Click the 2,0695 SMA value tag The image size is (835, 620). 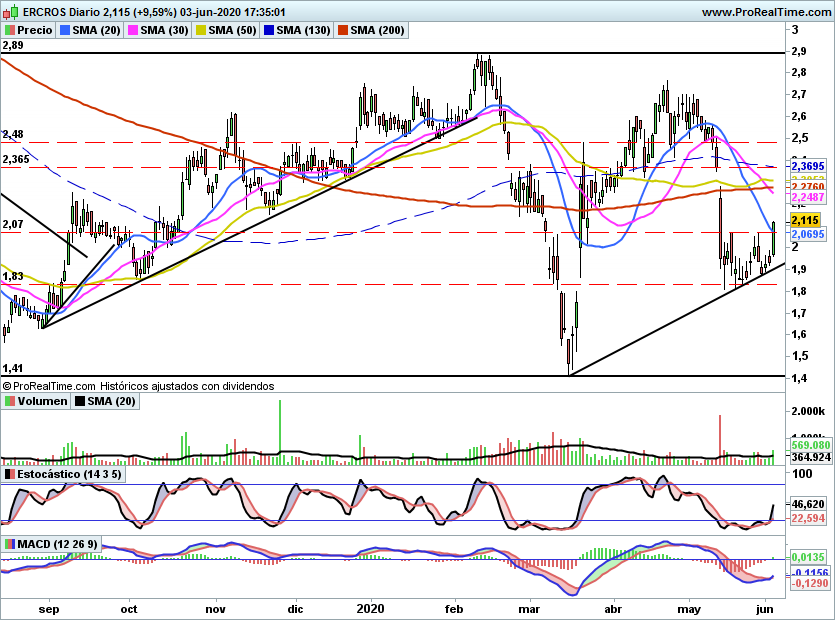(x=808, y=234)
